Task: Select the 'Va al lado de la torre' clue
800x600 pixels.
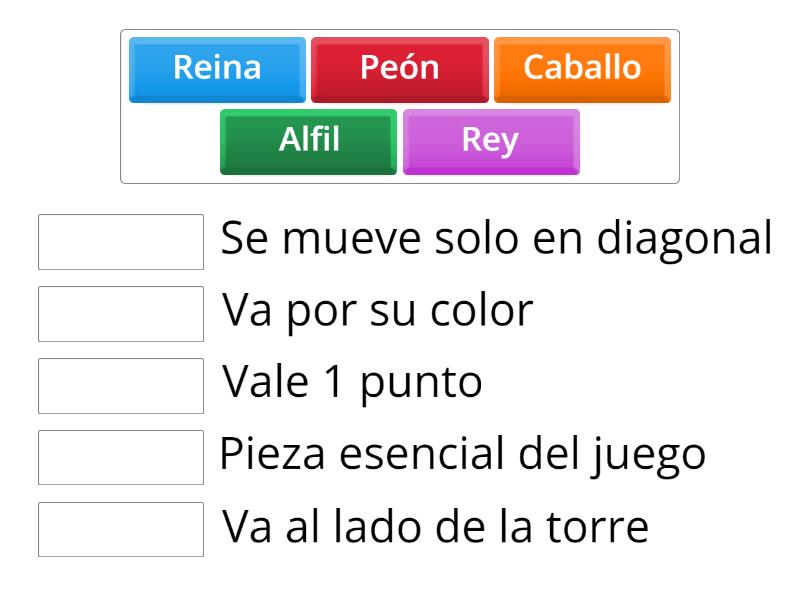Action: (435, 529)
